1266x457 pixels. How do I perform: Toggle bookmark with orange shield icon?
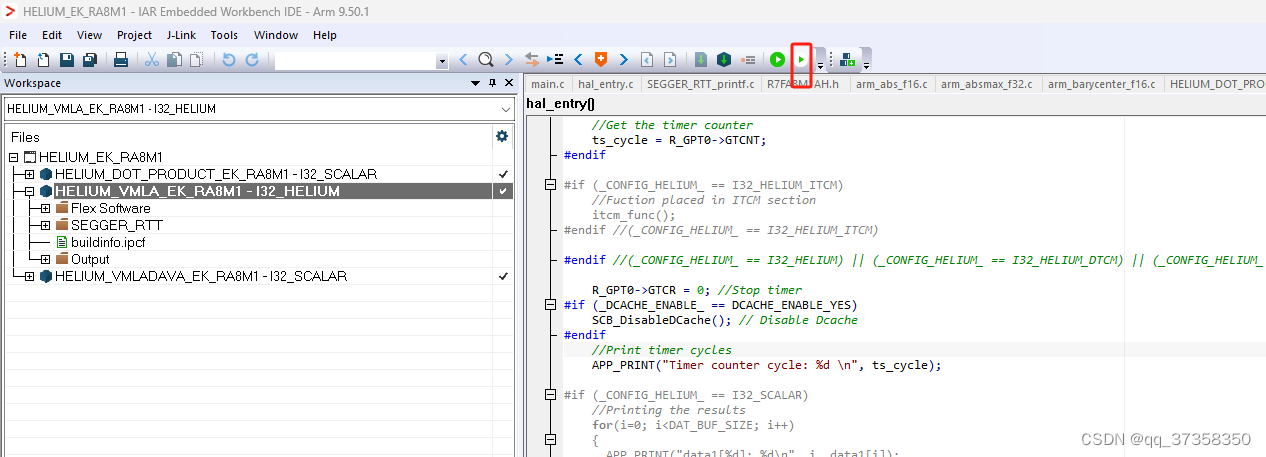pos(601,60)
